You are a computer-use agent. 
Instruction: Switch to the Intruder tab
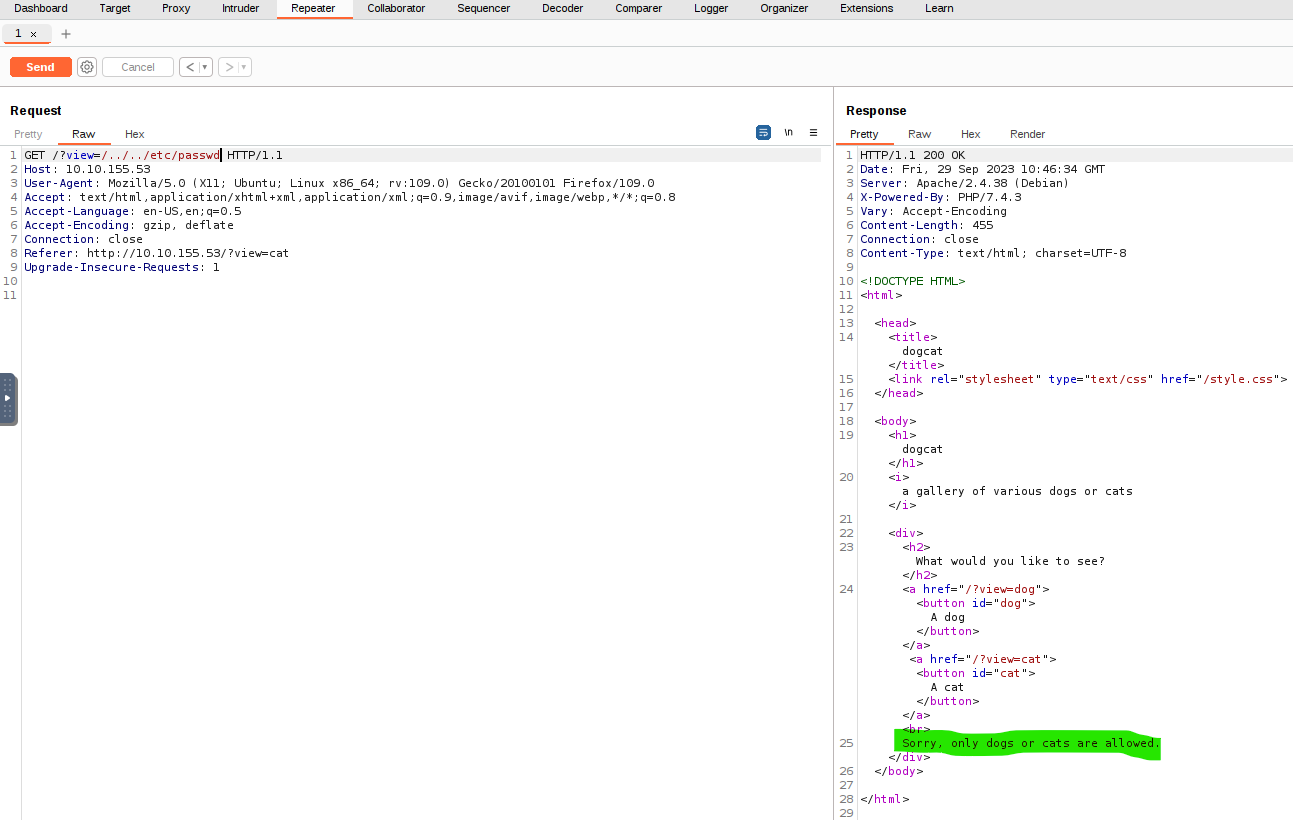pos(240,8)
